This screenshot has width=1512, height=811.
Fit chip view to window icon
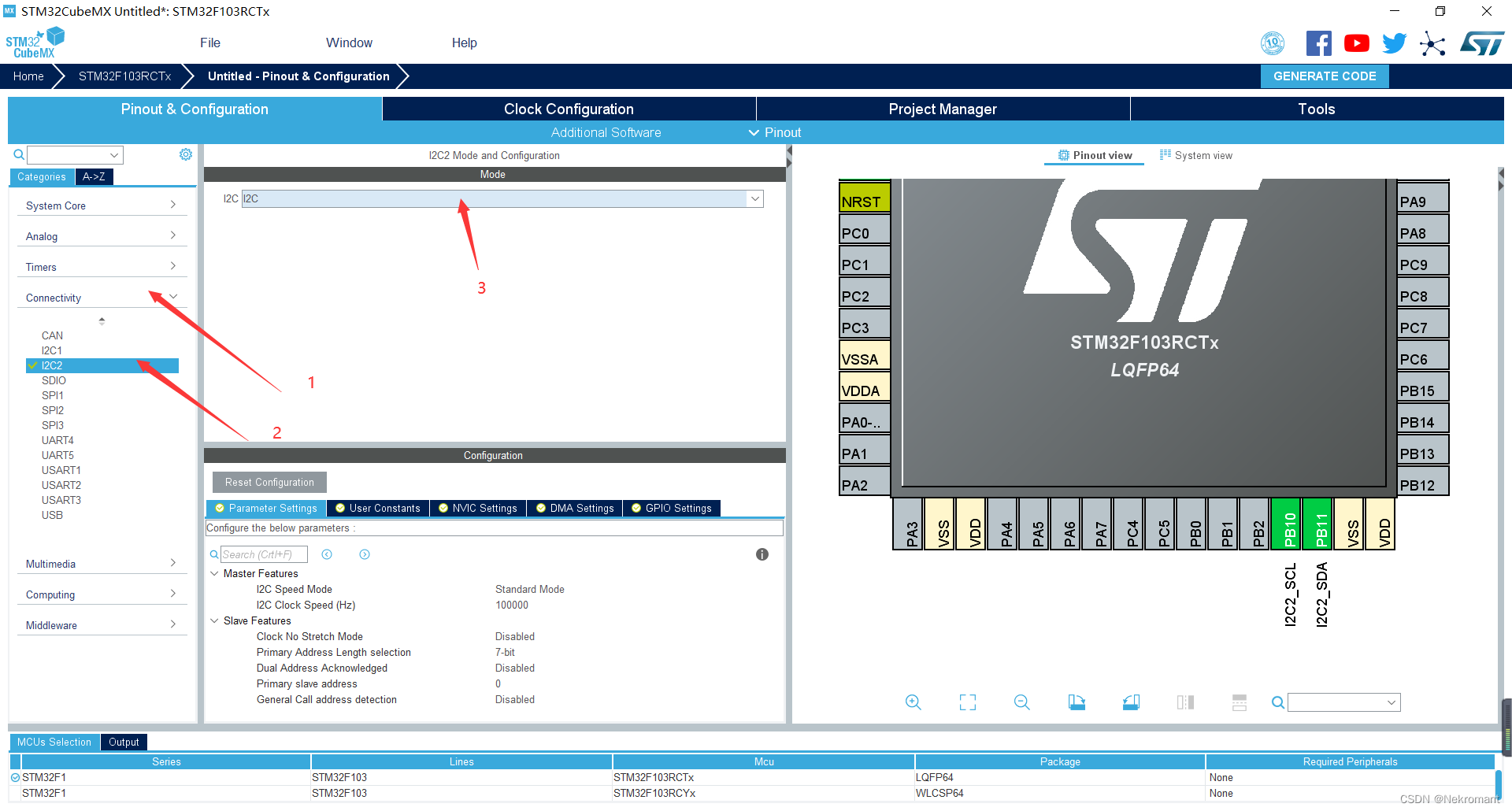pos(968,702)
